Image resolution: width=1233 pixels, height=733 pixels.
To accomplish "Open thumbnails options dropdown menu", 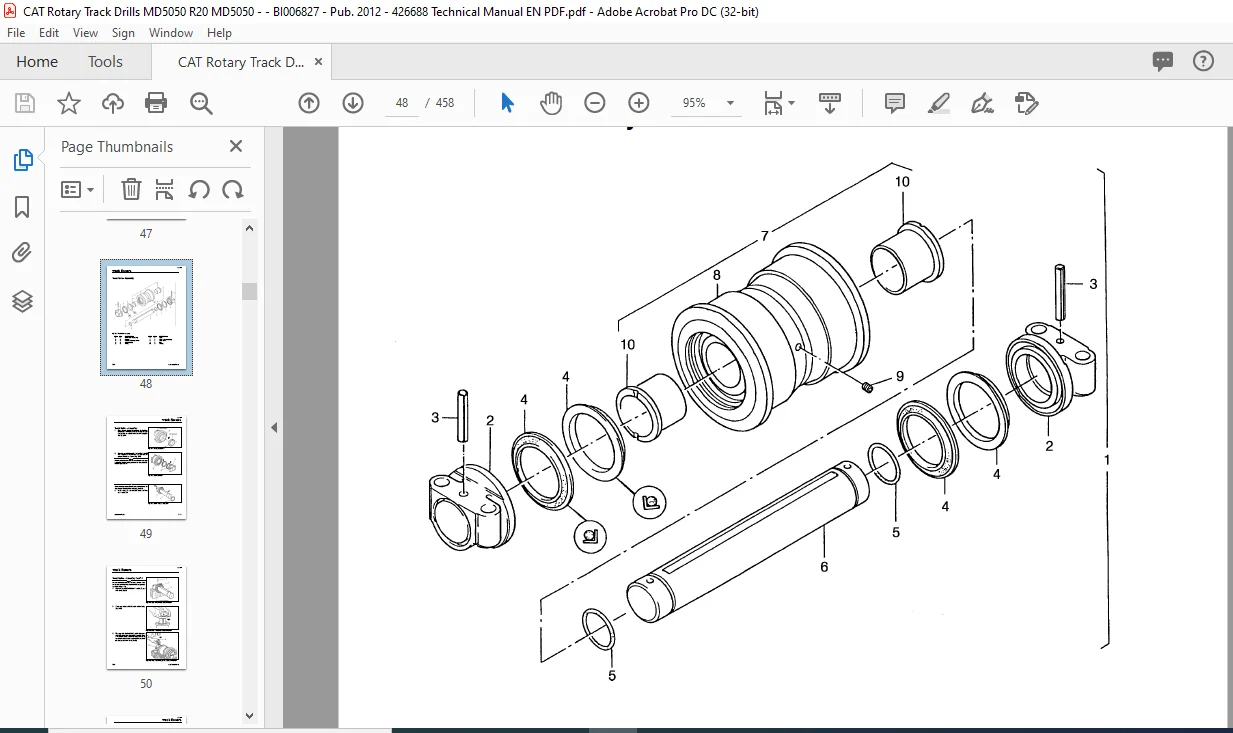I will coord(77,189).
